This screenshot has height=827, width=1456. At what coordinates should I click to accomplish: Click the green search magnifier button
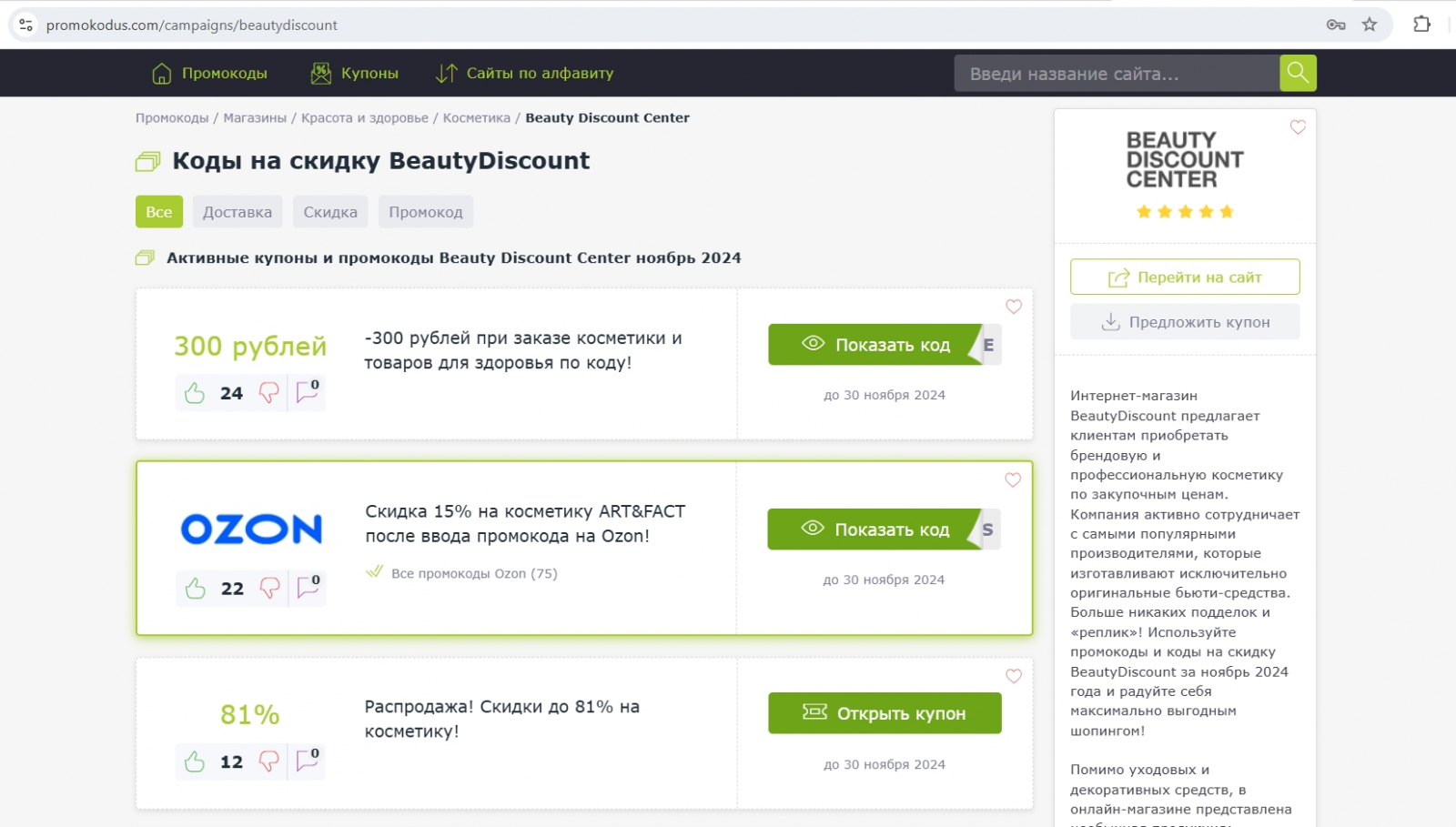pyautogui.click(x=1298, y=73)
